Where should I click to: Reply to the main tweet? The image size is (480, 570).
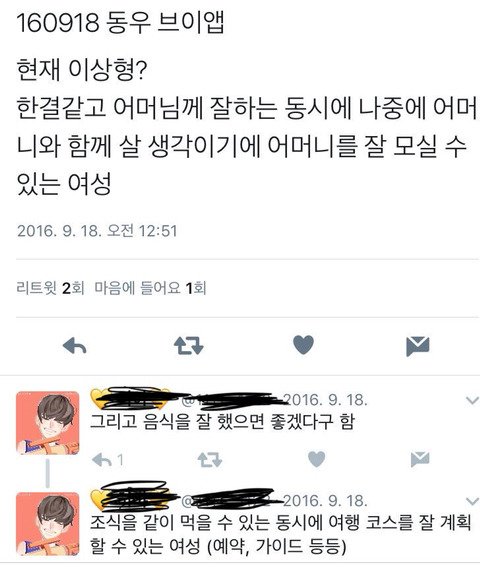coord(75,345)
